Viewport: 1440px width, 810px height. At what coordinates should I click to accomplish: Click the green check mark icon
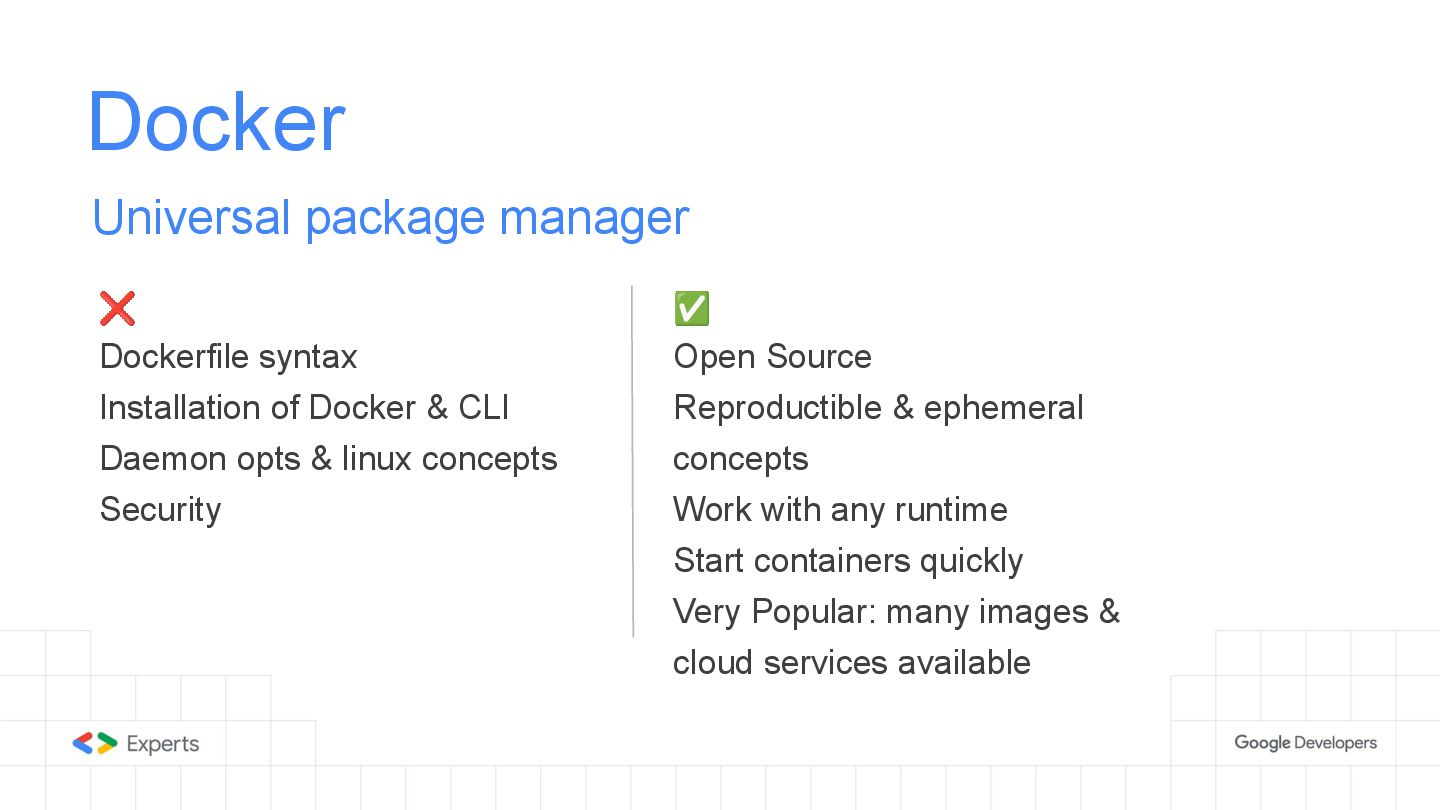click(691, 308)
